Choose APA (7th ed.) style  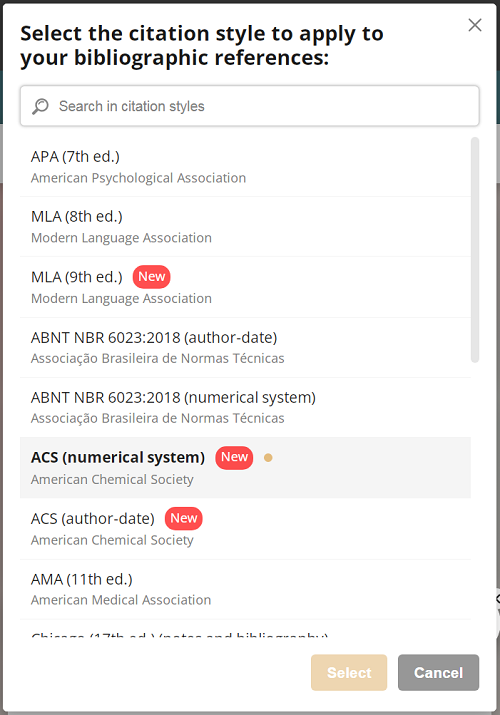coord(245,167)
